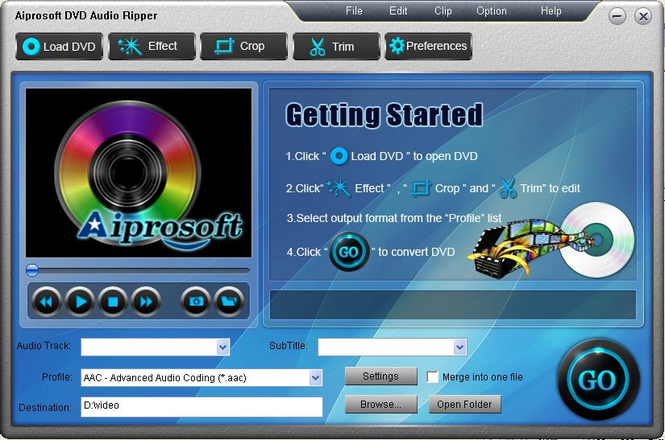Click the Open Folder button
This screenshot has width=665, height=440.
point(464,404)
